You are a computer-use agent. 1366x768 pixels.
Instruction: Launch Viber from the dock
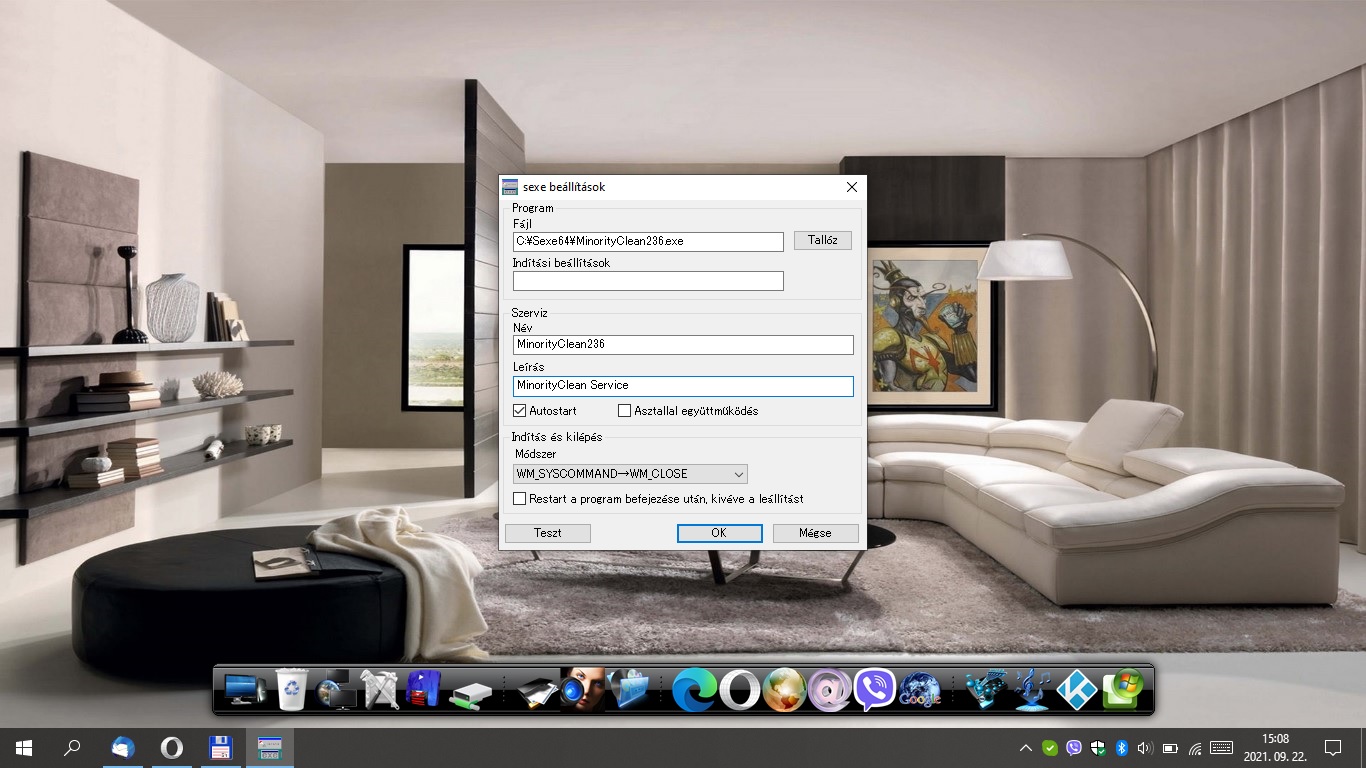click(x=875, y=690)
